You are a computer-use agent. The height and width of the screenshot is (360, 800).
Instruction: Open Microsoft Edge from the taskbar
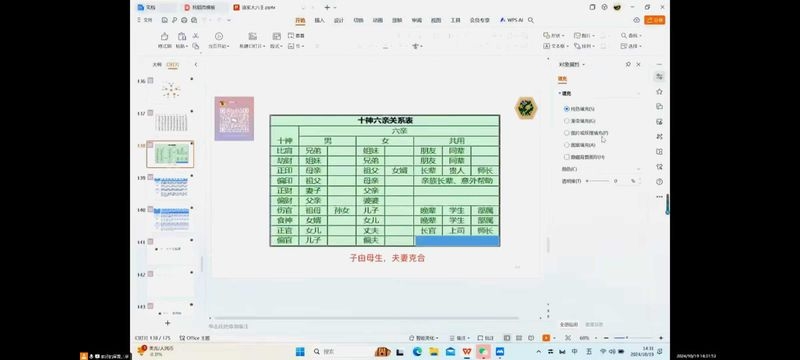417,351
